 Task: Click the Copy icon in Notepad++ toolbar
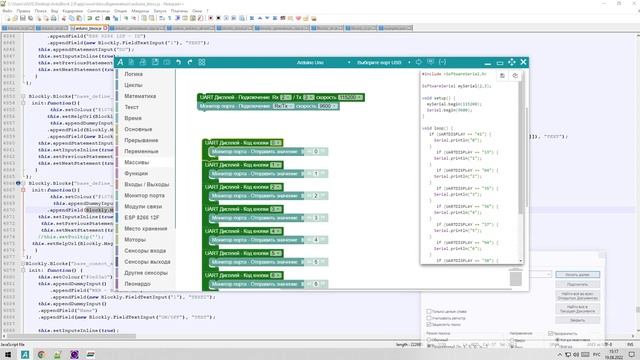point(71,18)
